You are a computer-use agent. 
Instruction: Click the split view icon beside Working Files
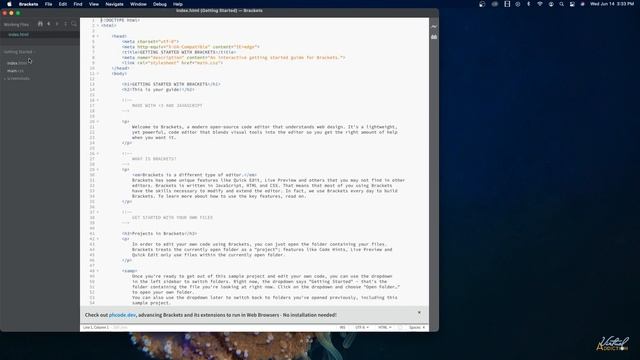(65, 24)
